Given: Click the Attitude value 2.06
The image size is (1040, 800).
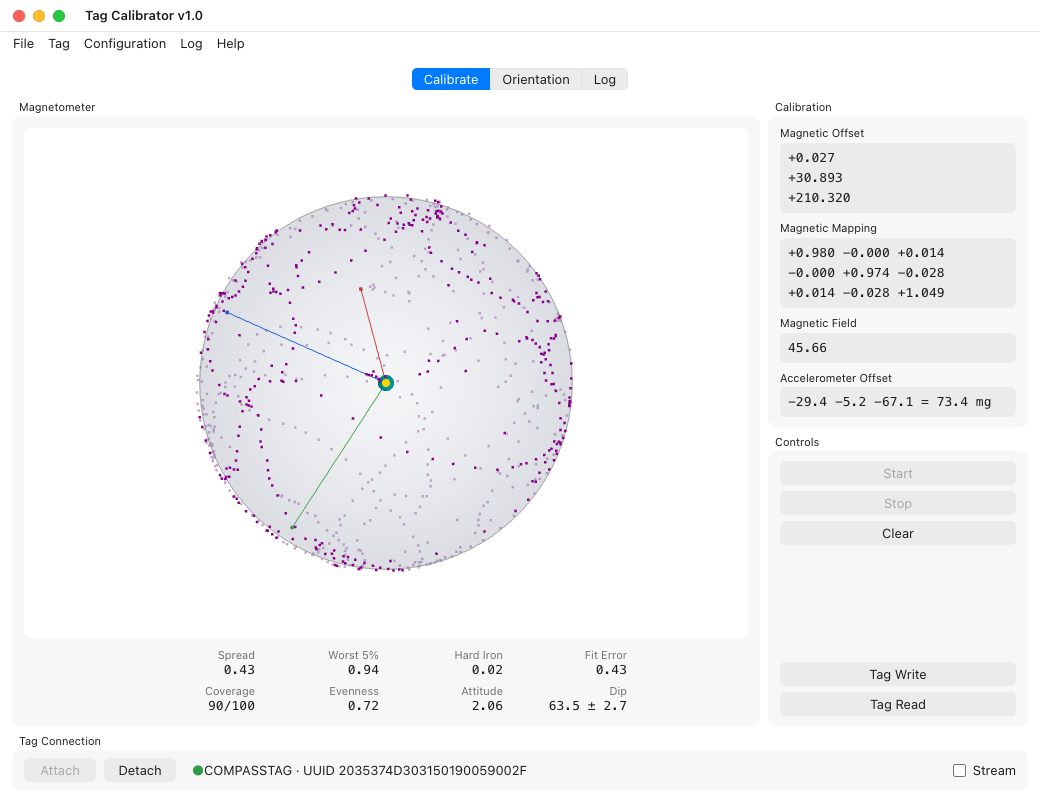Looking at the screenshot, I should (487, 706).
